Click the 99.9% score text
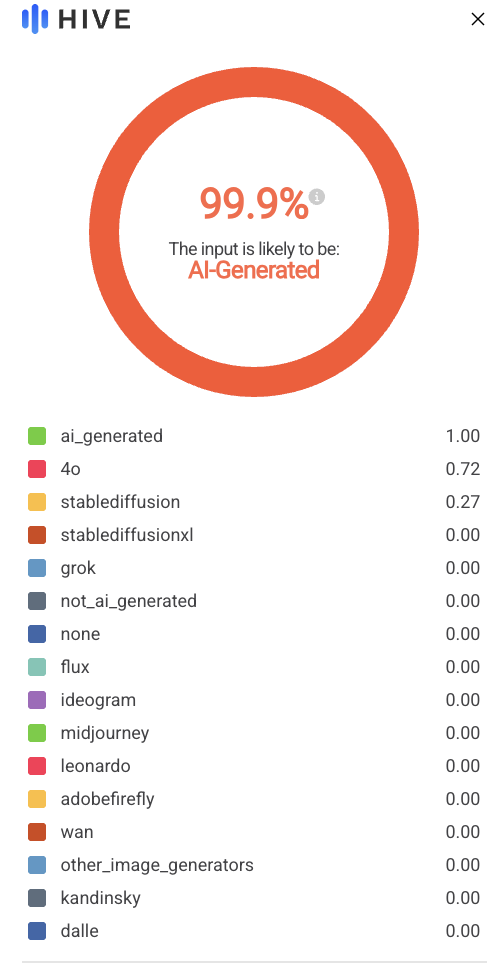504x978 pixels. pyautogui.click(x=254, y=204)
